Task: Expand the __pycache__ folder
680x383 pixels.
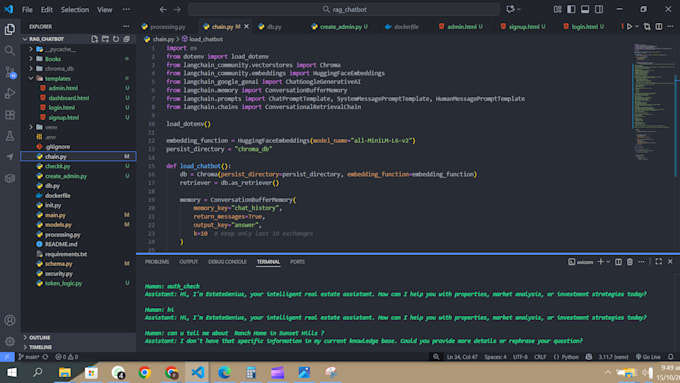Action: tap(31, 49)
